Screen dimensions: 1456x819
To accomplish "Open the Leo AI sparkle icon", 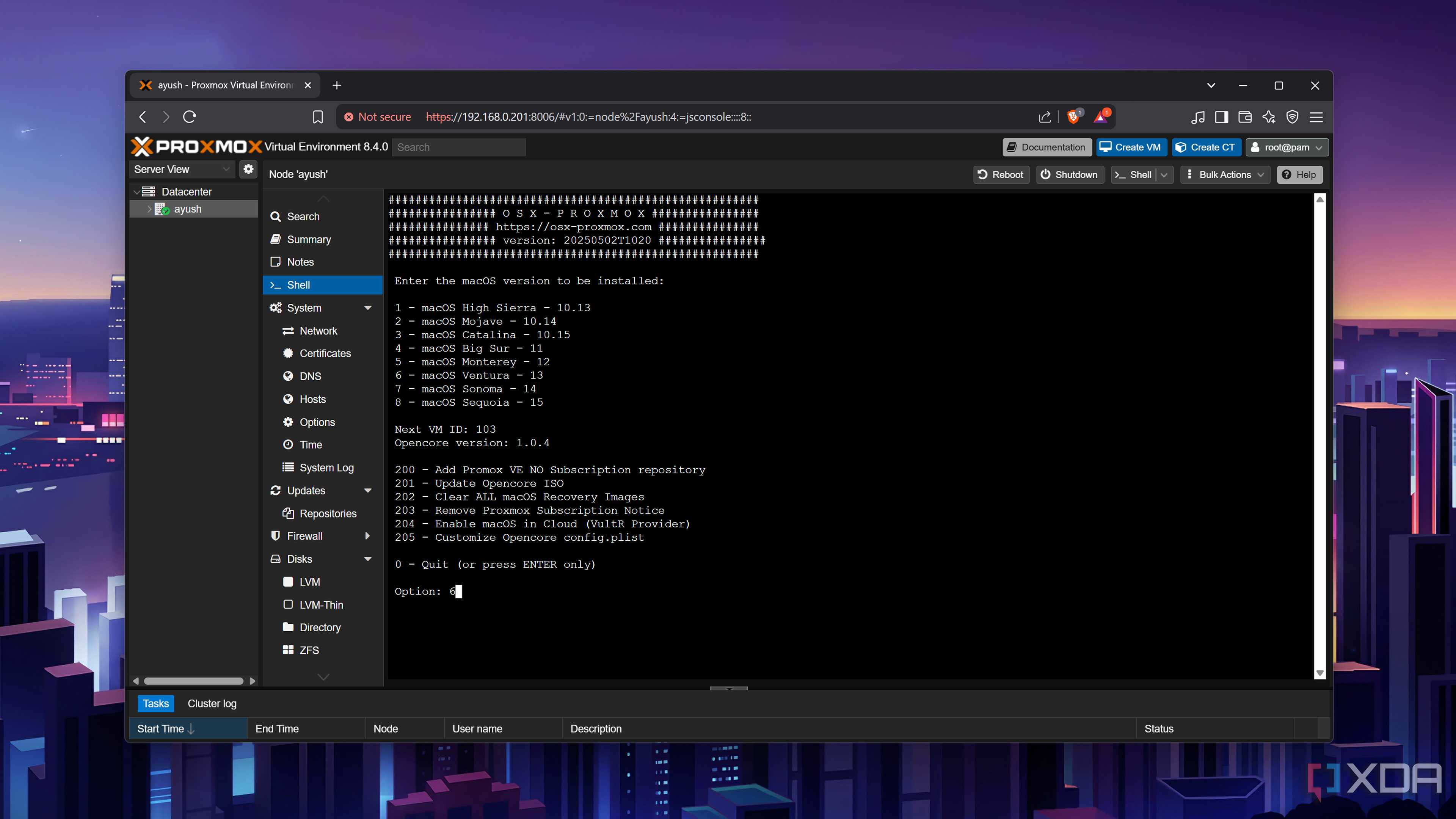I will [1268, 117].
